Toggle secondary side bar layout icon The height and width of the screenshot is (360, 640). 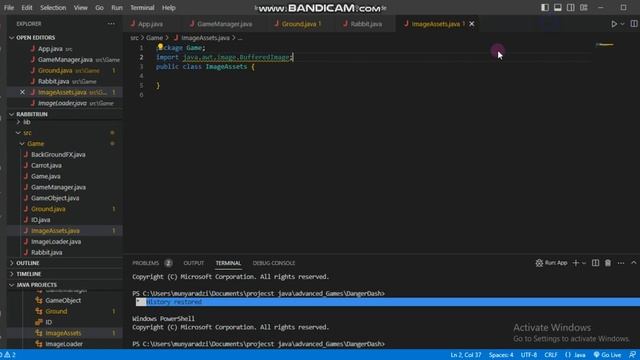coord(571,7)
